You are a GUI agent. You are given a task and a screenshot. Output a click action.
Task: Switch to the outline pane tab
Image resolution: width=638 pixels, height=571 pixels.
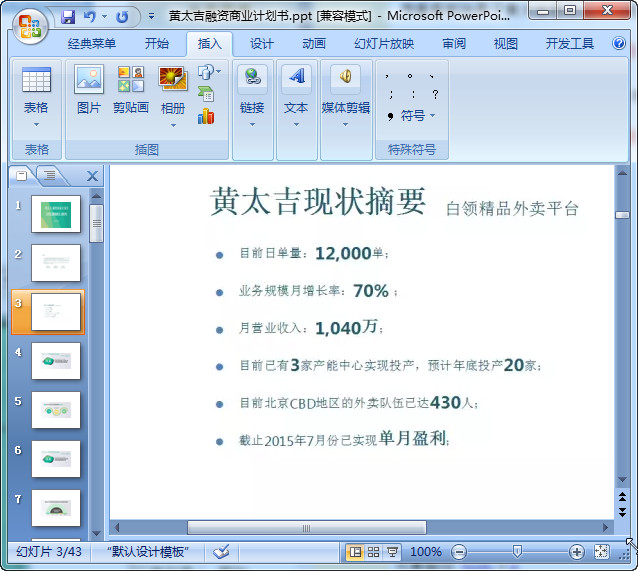click(x=50, y=176)
